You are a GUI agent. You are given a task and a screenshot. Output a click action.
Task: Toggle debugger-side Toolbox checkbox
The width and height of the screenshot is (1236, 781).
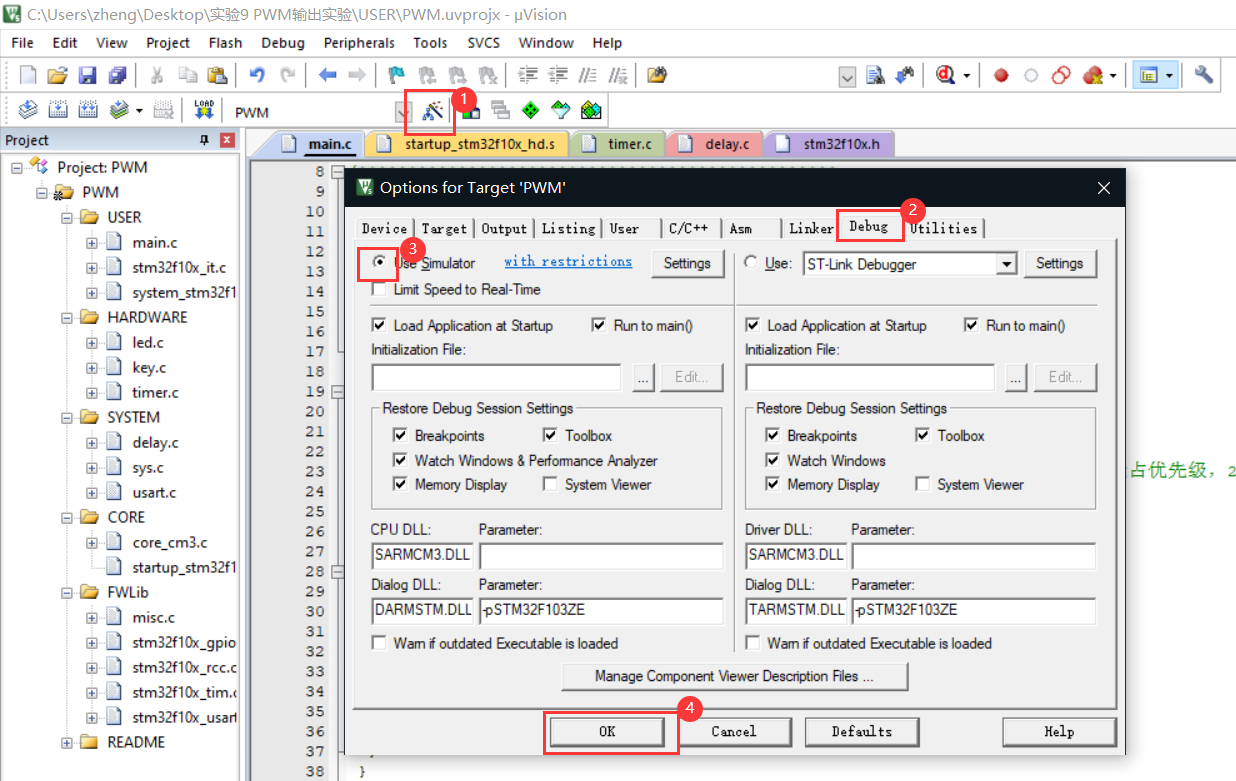coord(923,435)
